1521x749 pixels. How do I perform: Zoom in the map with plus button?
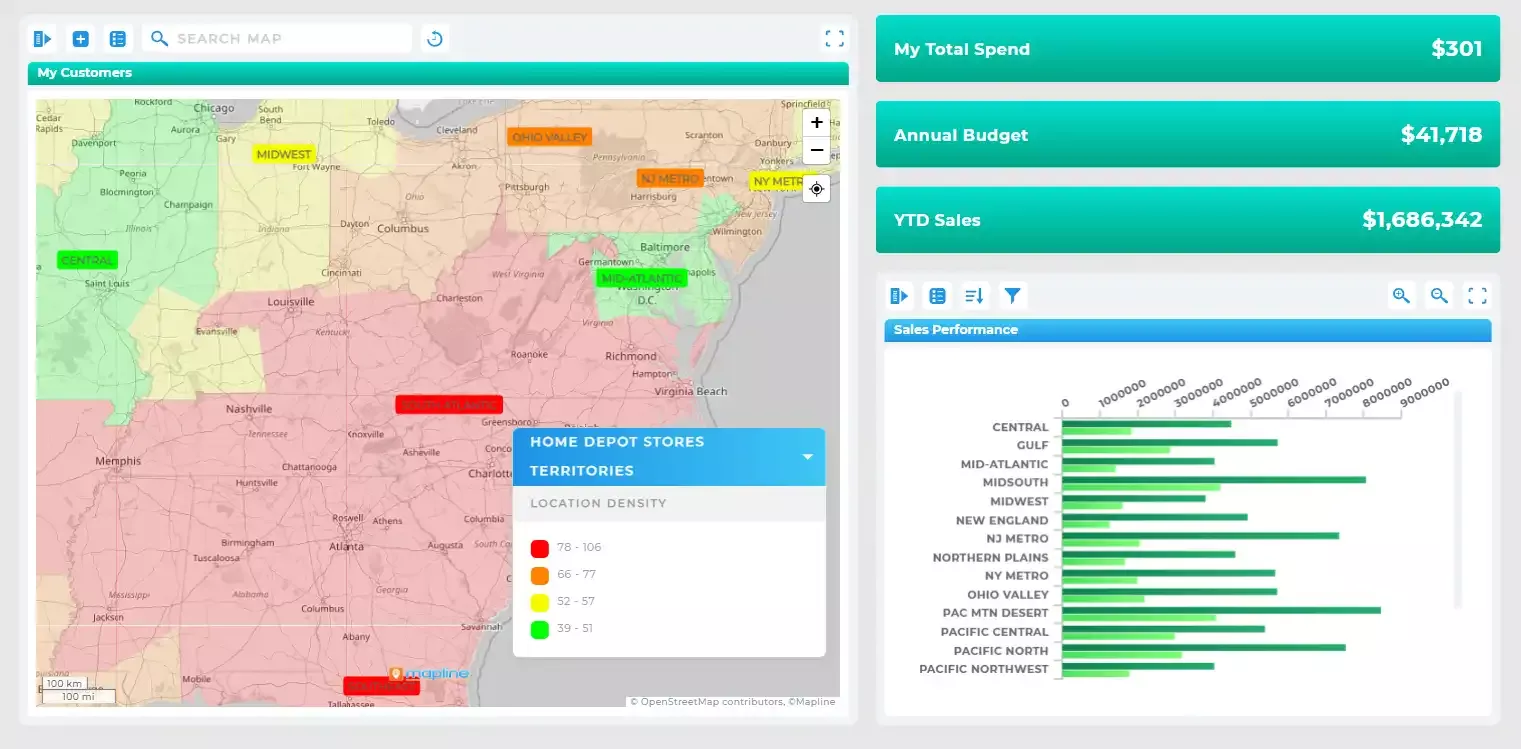pos(817,123)
